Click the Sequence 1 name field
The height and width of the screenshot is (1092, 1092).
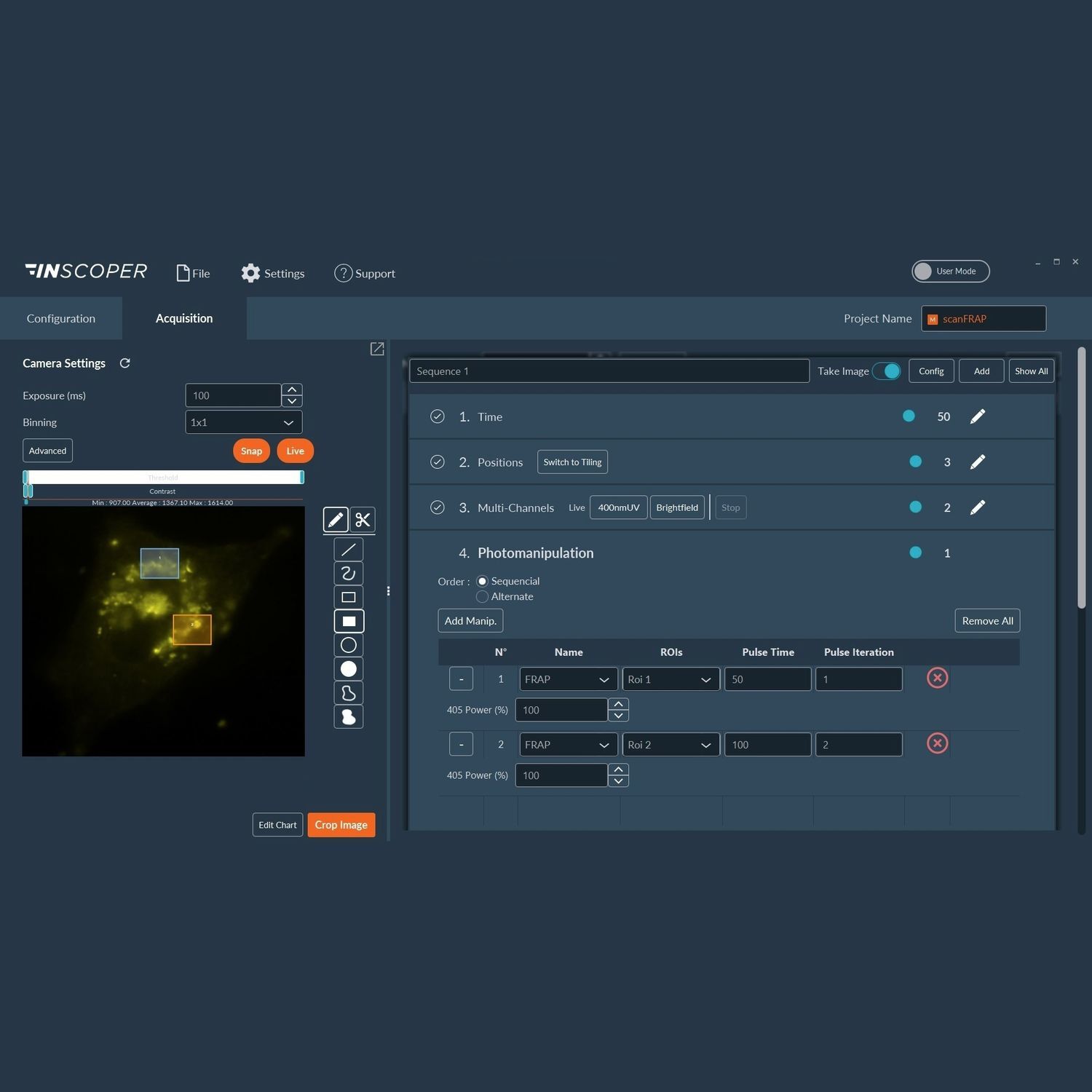tap(609, 371)
